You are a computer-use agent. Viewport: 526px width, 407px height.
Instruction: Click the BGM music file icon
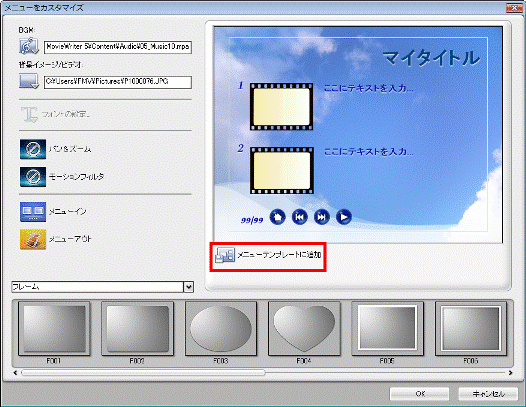(29, 46)
